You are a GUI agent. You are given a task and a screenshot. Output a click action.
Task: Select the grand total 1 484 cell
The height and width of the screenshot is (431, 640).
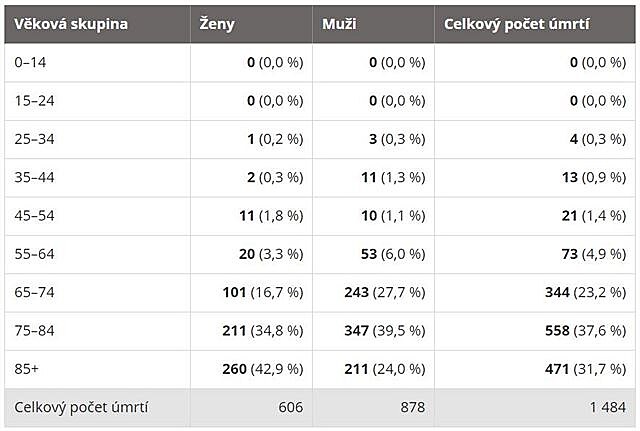tap(605, 408)
